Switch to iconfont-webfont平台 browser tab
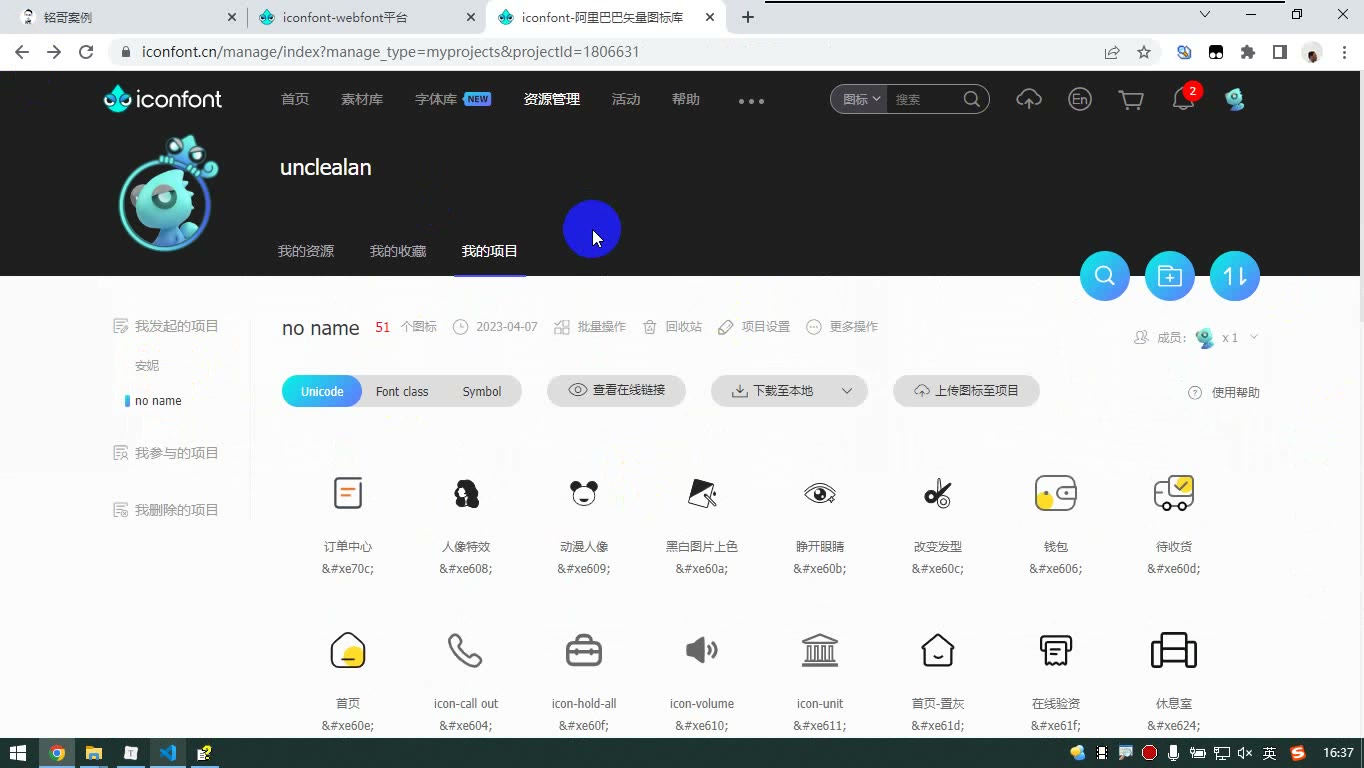This screenshot has height=768, width=1364. pyautogui.click(x=367, y=17)
